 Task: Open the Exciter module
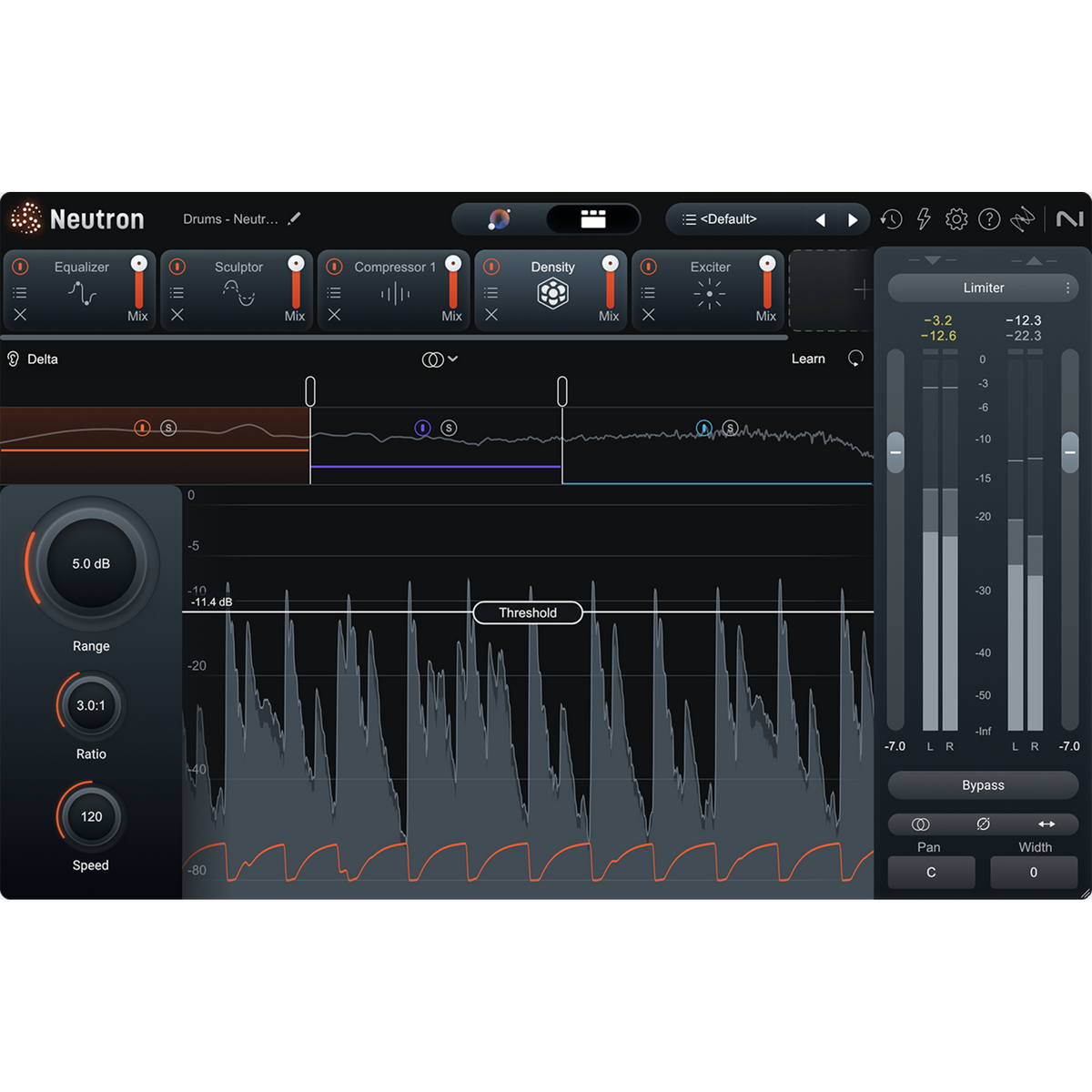(709, 289)
